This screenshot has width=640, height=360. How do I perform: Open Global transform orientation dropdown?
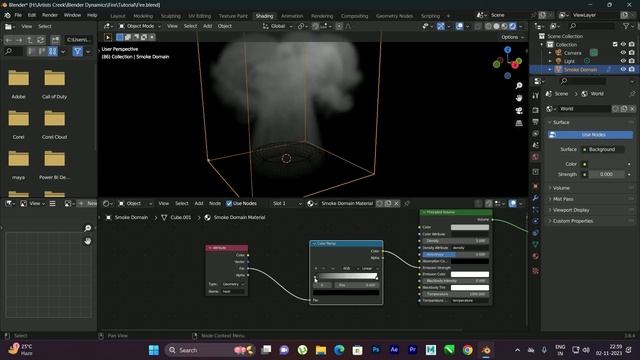coord(278,26)
